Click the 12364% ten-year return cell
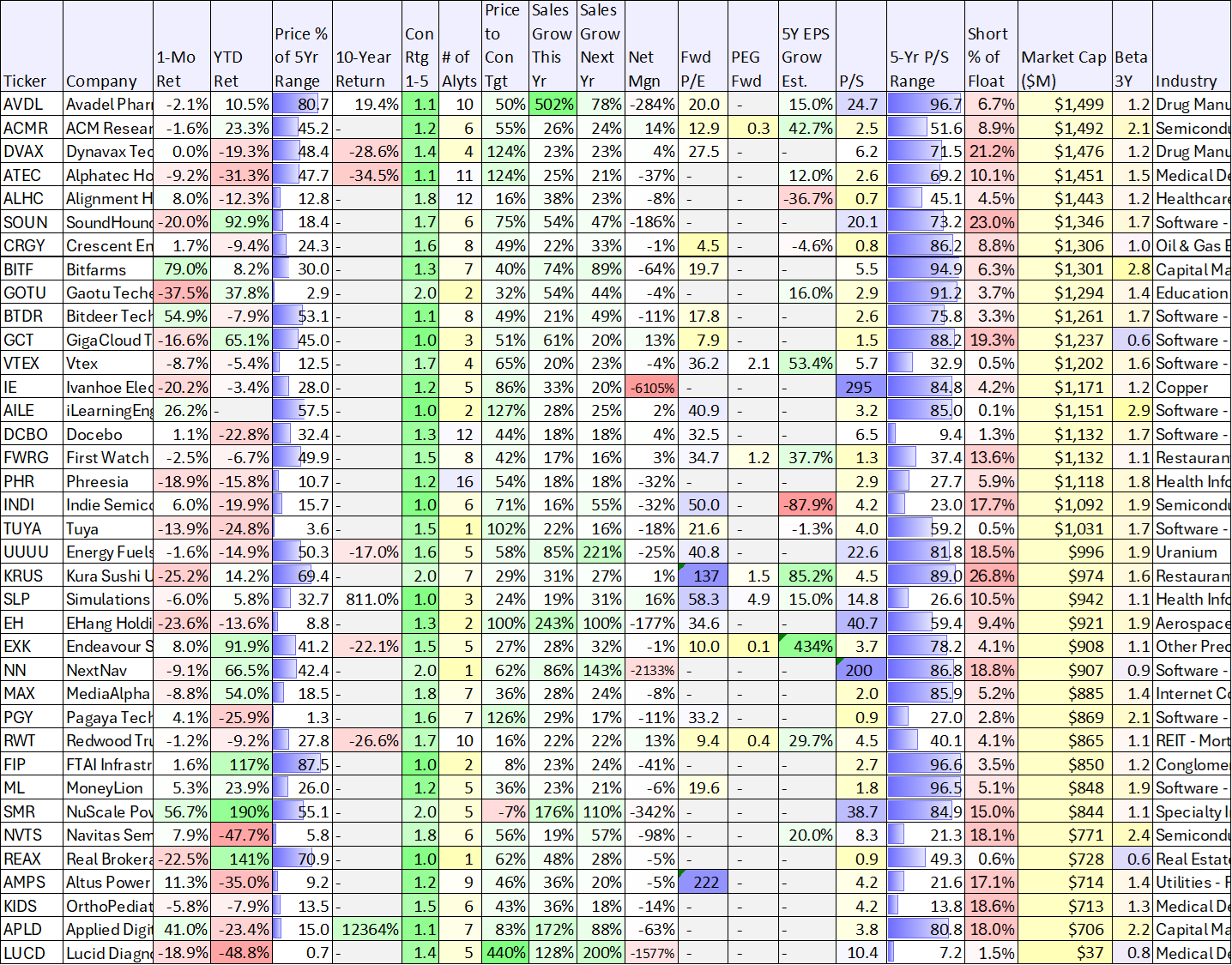The height and width of the screenshot is (965, 1232). click(x=367, y=930)
